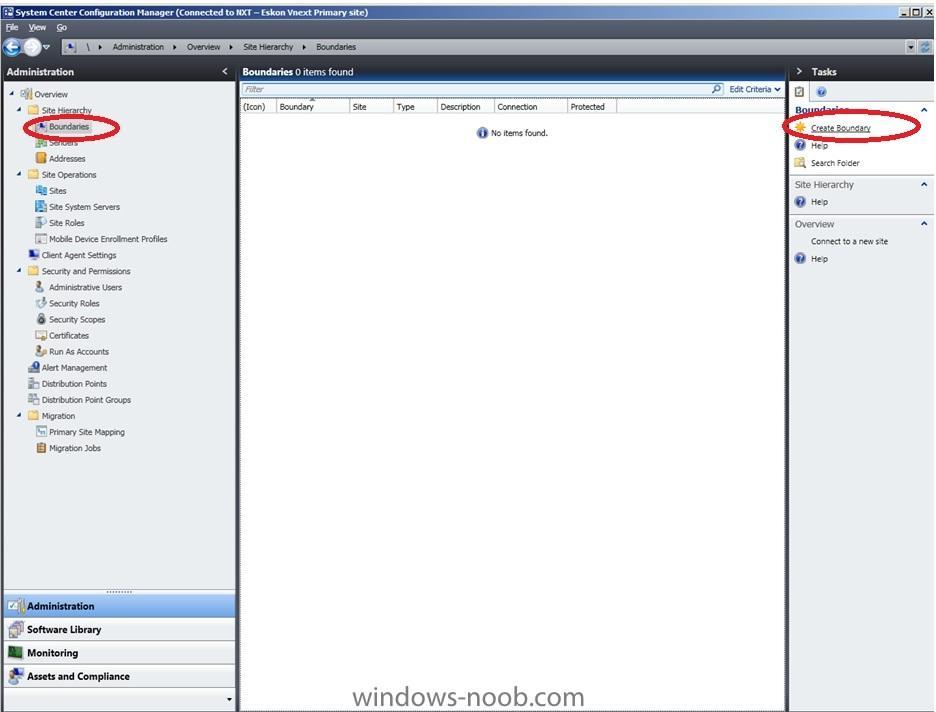Collapse the Security and Permissions tree node
Viewport: 936px width, 712px height.
click(19, 270)
